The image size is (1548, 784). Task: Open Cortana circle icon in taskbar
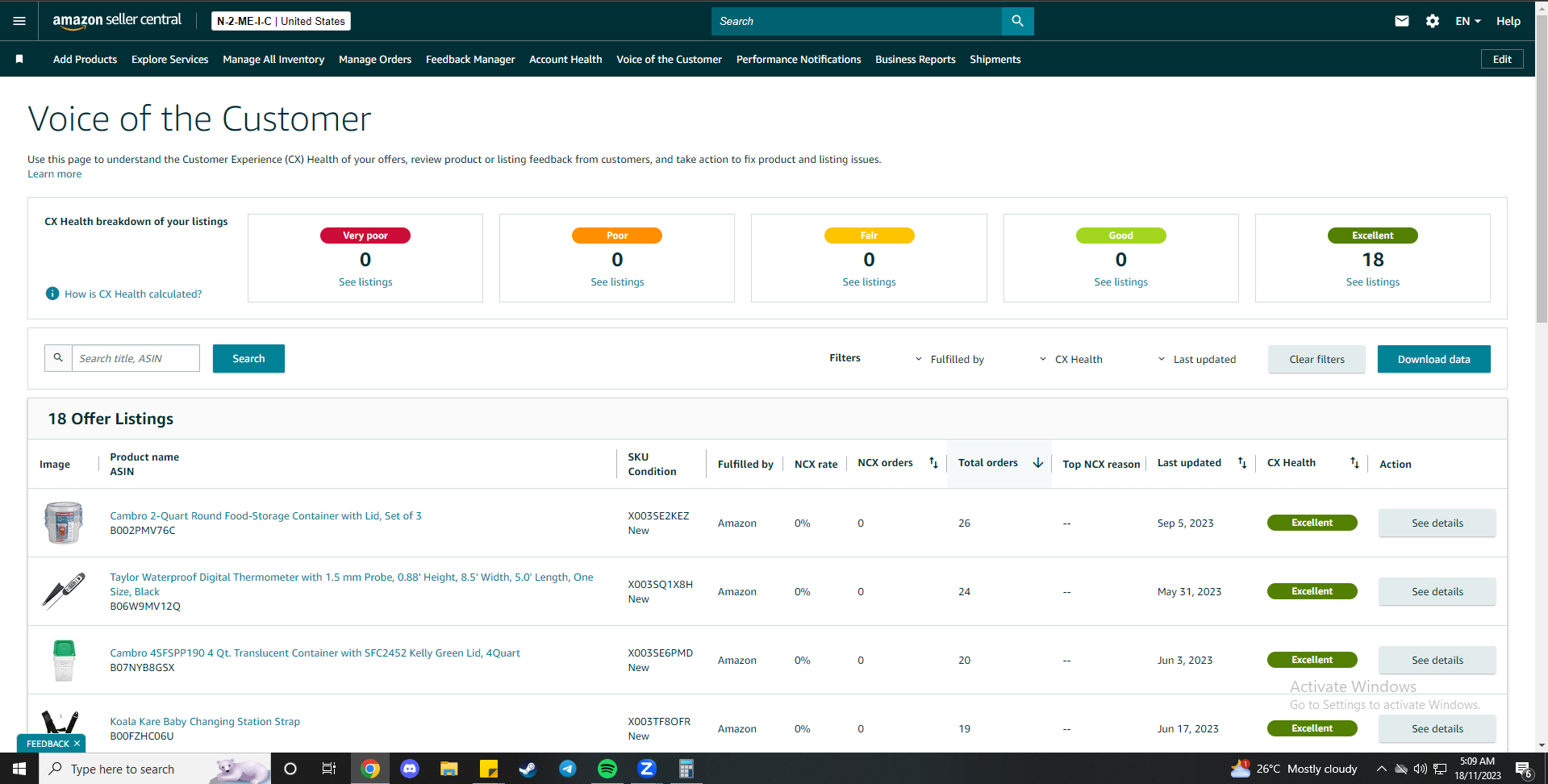tap(290, 769)
